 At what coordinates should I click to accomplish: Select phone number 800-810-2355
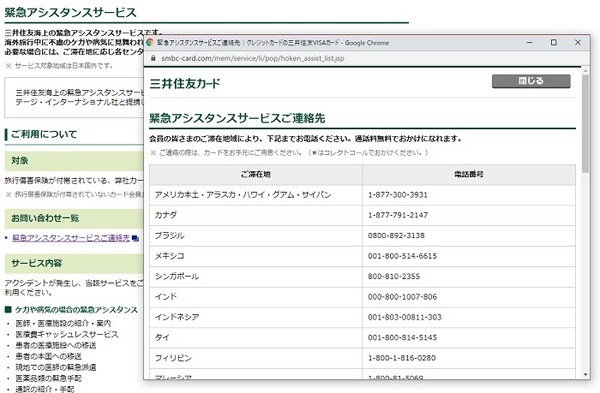pyautogui.click(x=394, y=276)
